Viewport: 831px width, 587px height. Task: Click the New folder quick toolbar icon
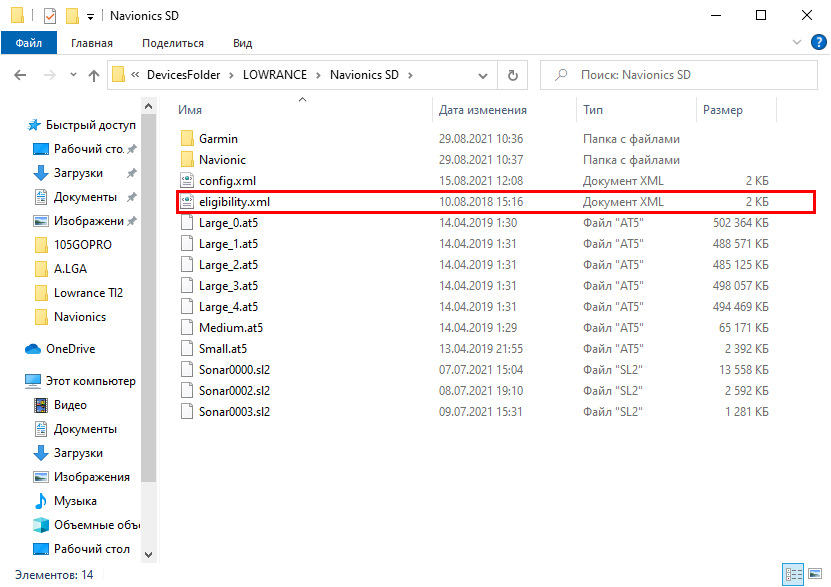(72, 16)
